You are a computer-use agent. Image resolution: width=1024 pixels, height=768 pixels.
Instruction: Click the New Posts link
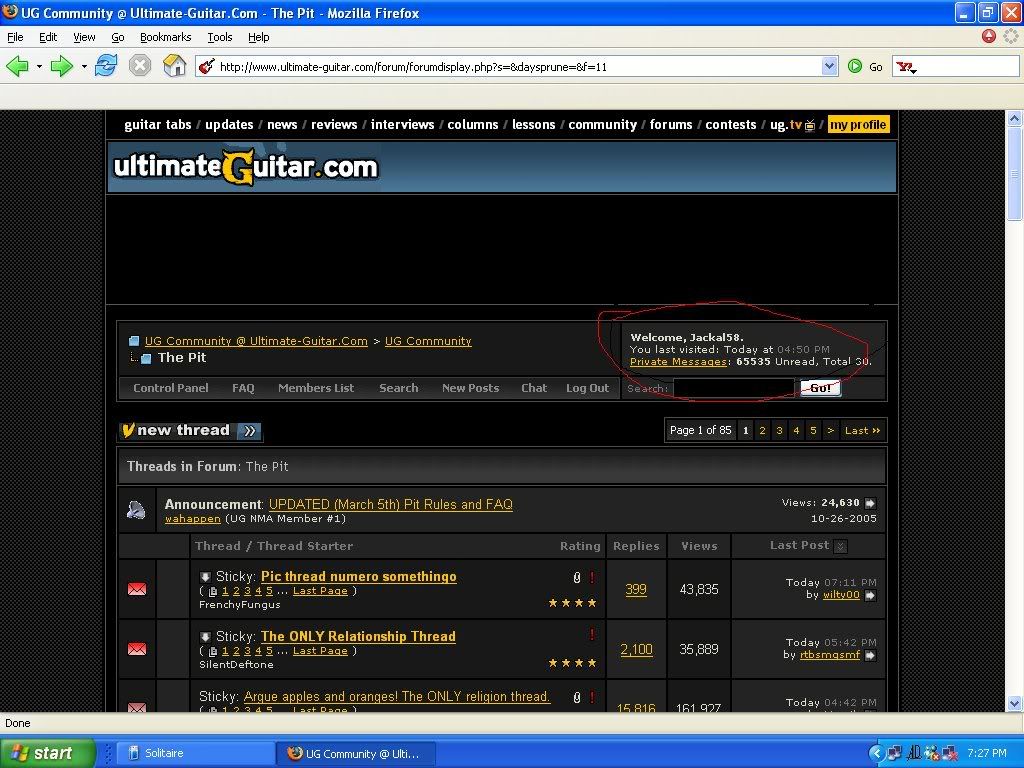click(x=470, y=388)
